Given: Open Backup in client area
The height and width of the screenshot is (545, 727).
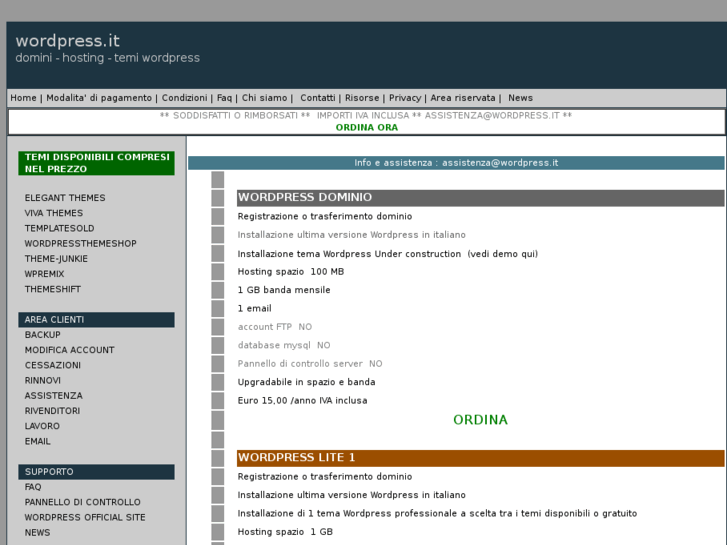Looking at the screenshot, I should coord(43,335).
